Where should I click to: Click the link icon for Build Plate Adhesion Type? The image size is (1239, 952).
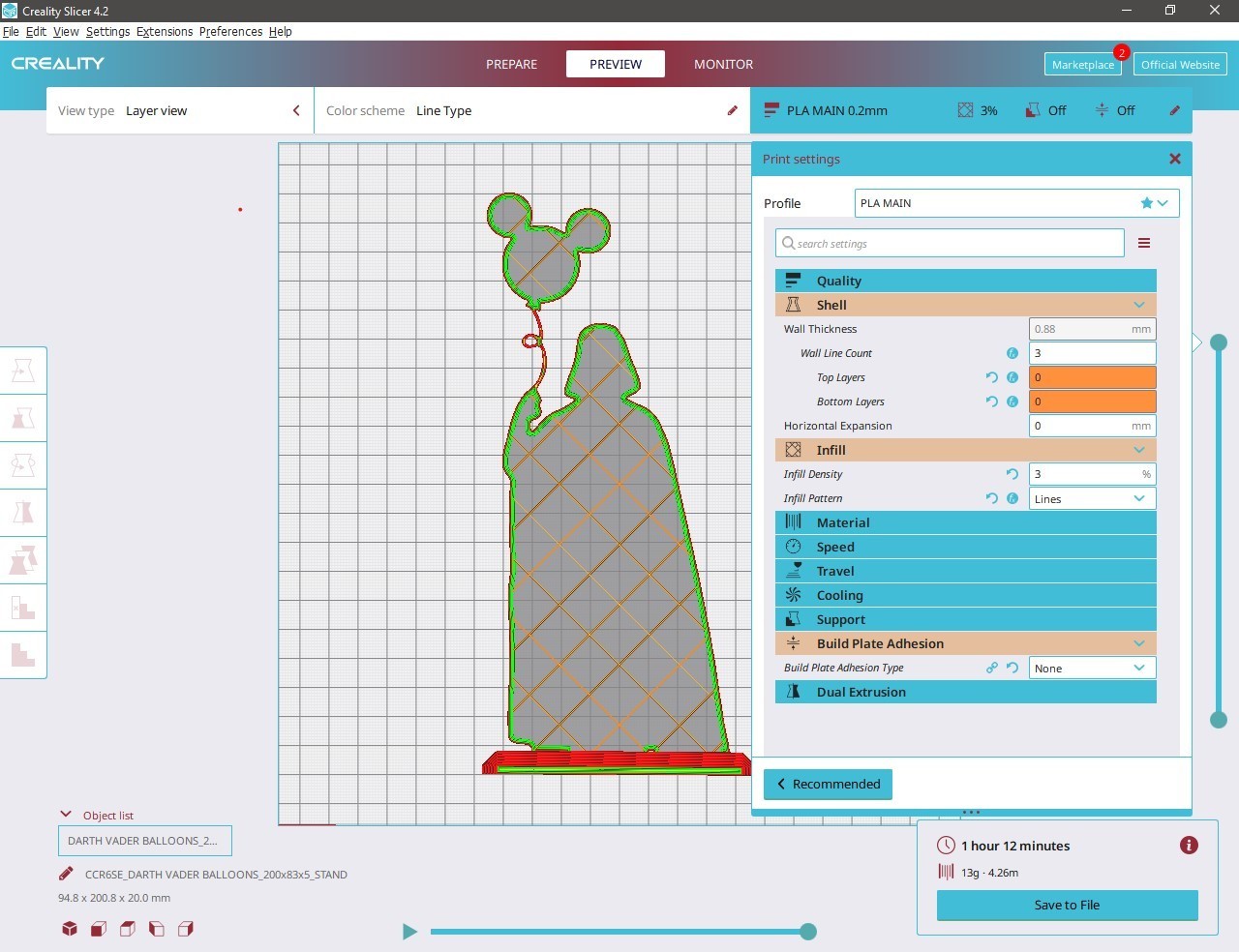tap(992, 668)
